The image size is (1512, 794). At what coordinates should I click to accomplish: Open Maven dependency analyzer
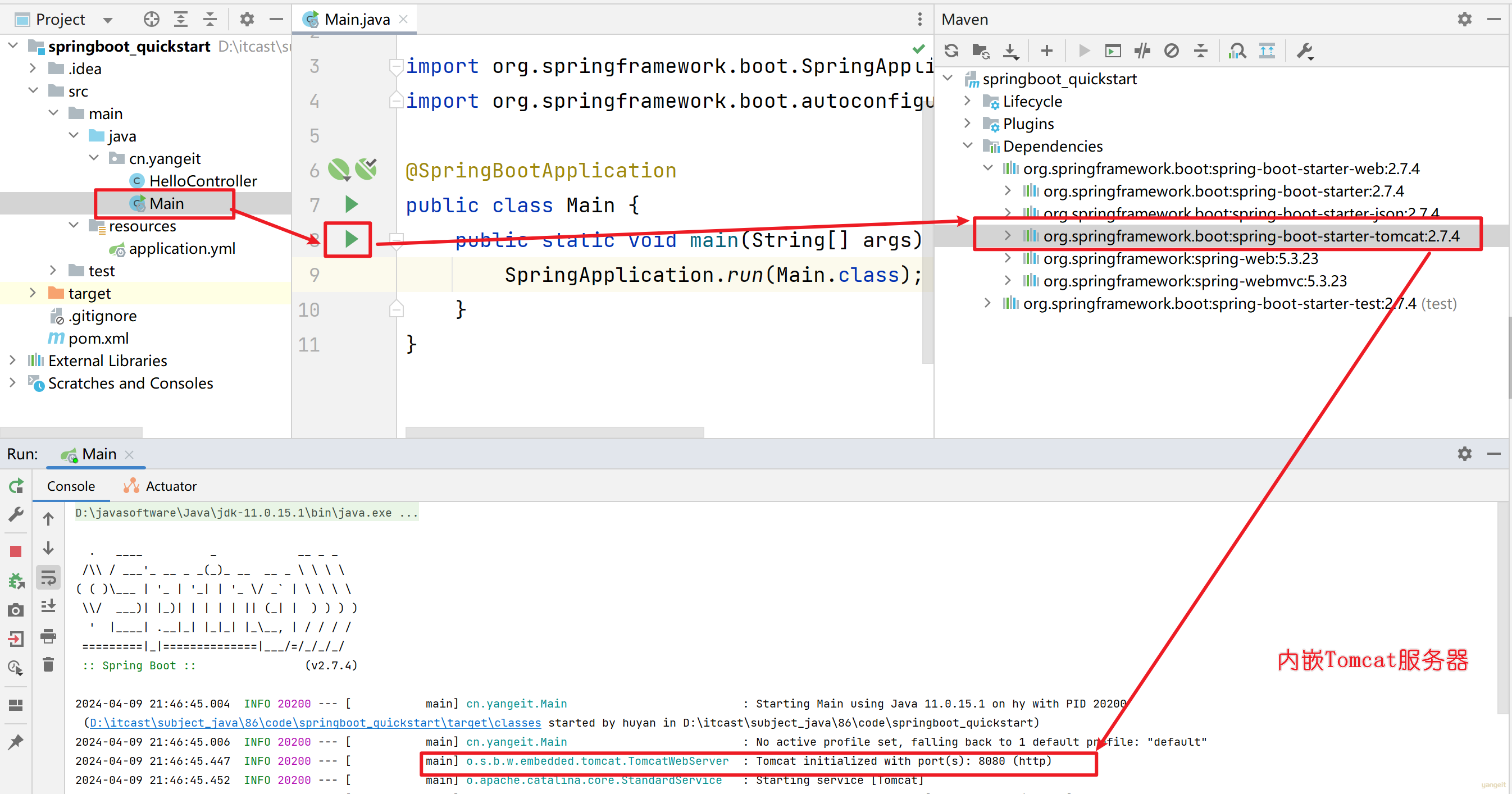[1237, 51]
